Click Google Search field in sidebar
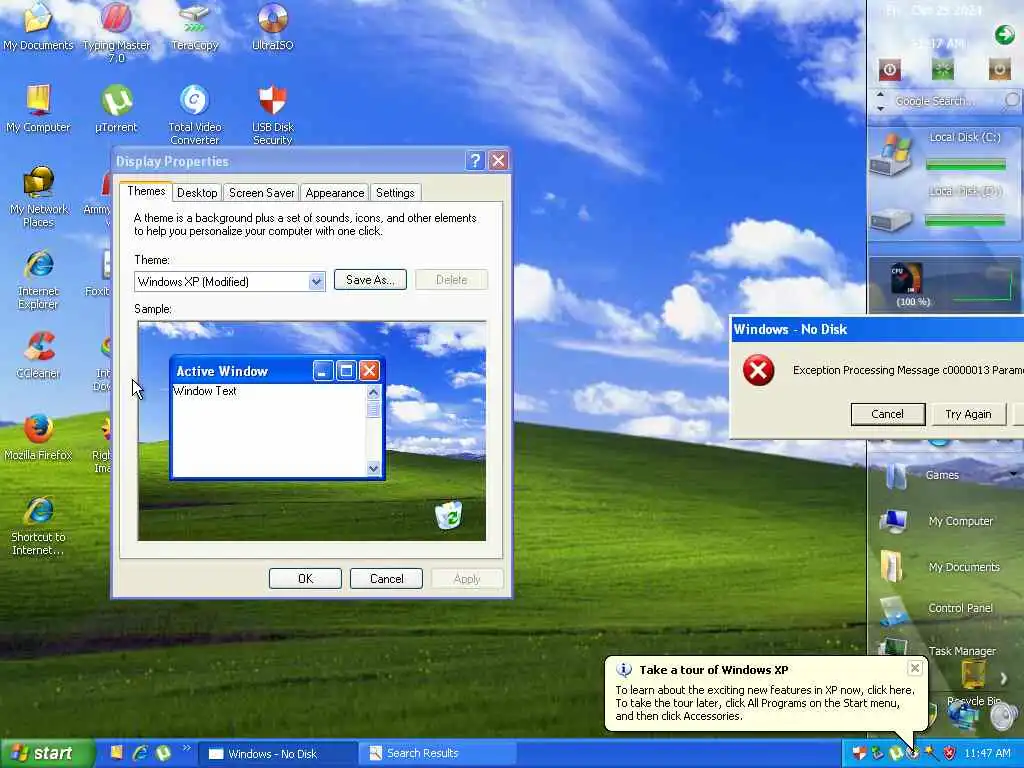Viewport: 1024px width, 768px height. (x=947, y=101)
